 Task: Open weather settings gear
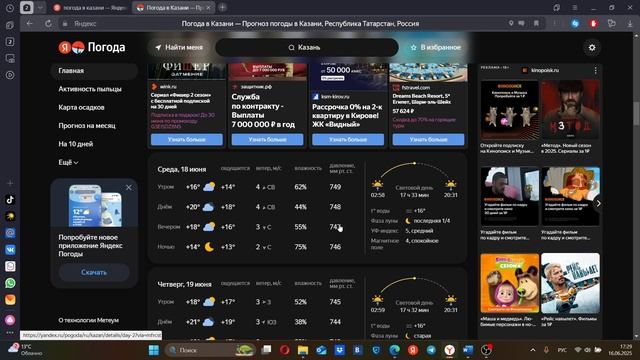point(592,48)
